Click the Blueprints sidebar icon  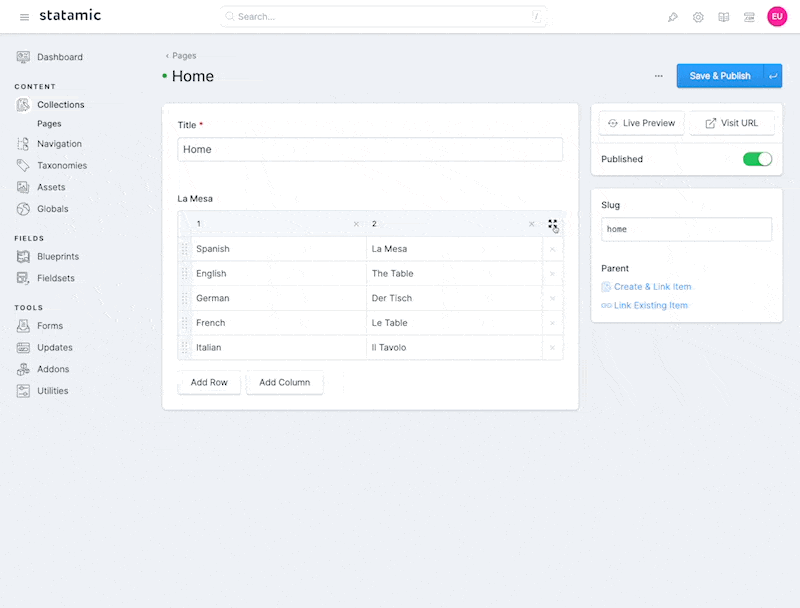pos(23,257)
